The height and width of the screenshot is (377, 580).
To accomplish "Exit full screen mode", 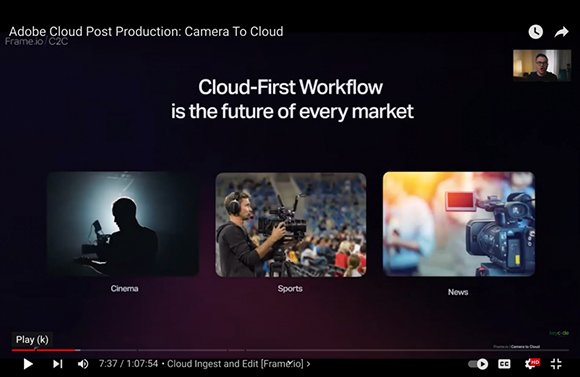I will pyautogui.click(x=556, y=364).
